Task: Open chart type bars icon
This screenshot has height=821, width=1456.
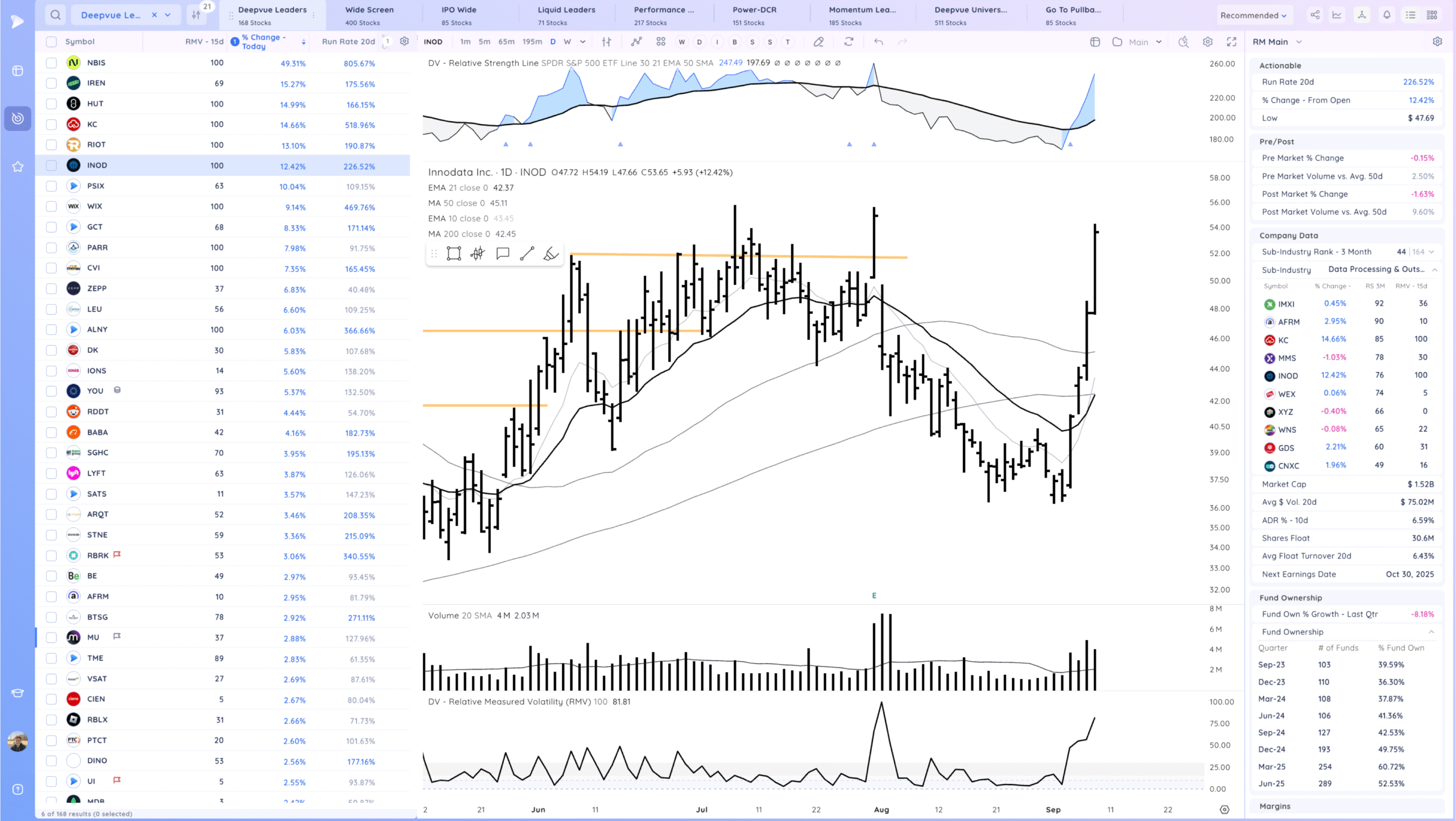Action: 607,42
